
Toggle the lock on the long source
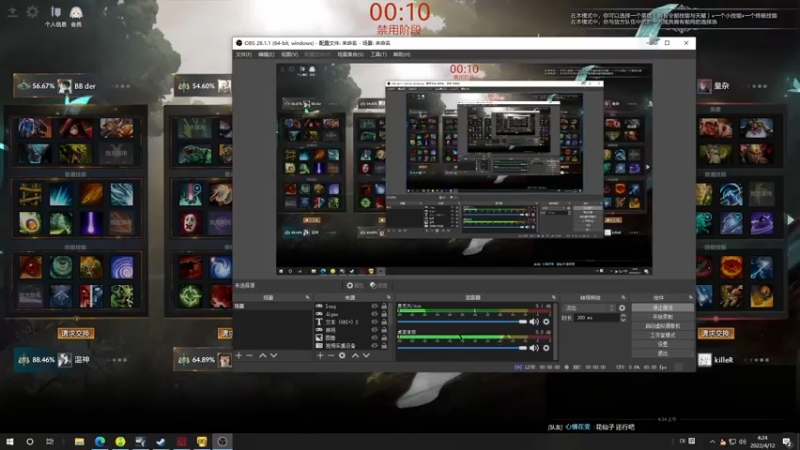click(384, 306)
